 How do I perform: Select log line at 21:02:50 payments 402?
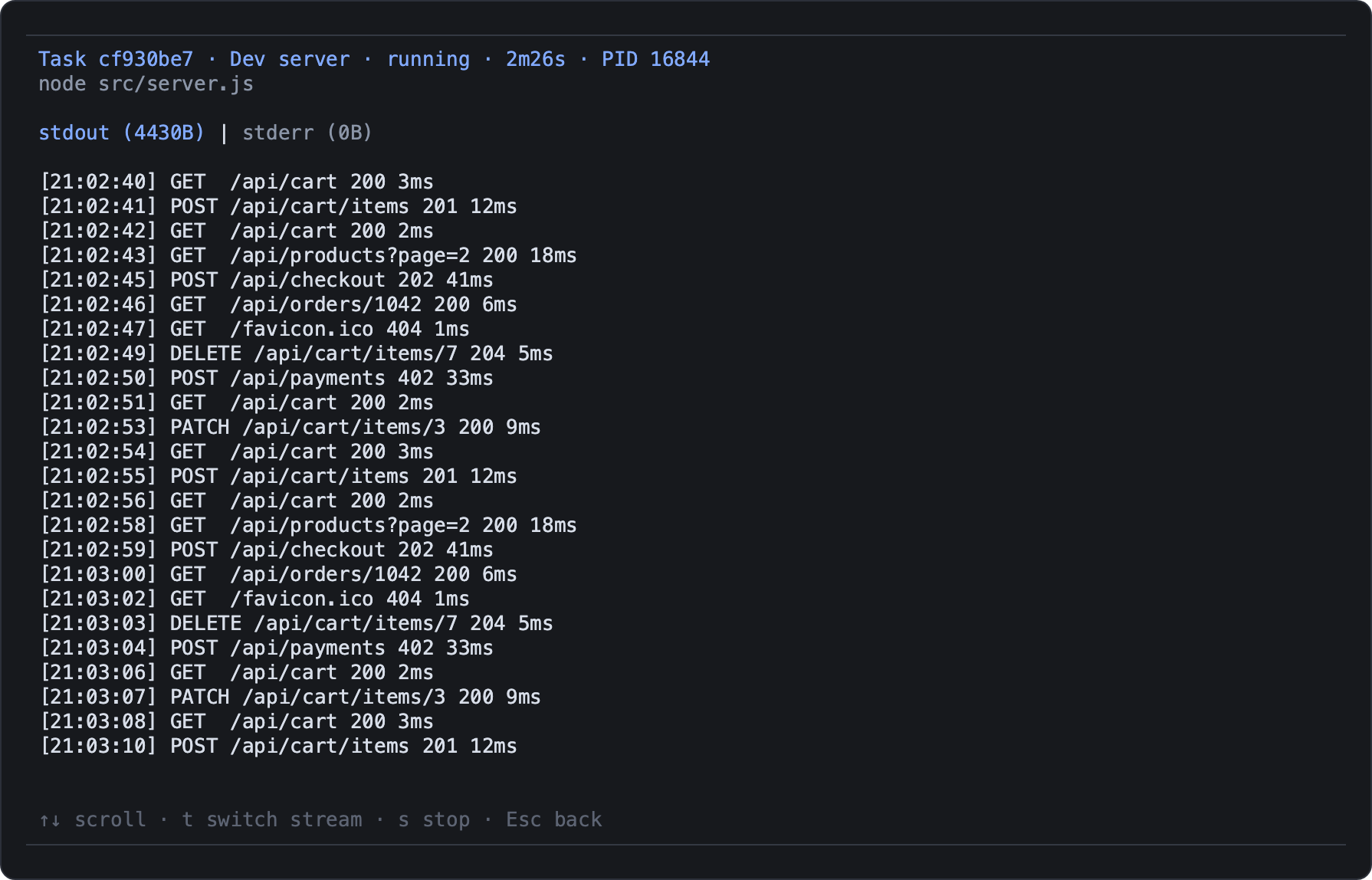pyautogui.click(x=267, y=378)
